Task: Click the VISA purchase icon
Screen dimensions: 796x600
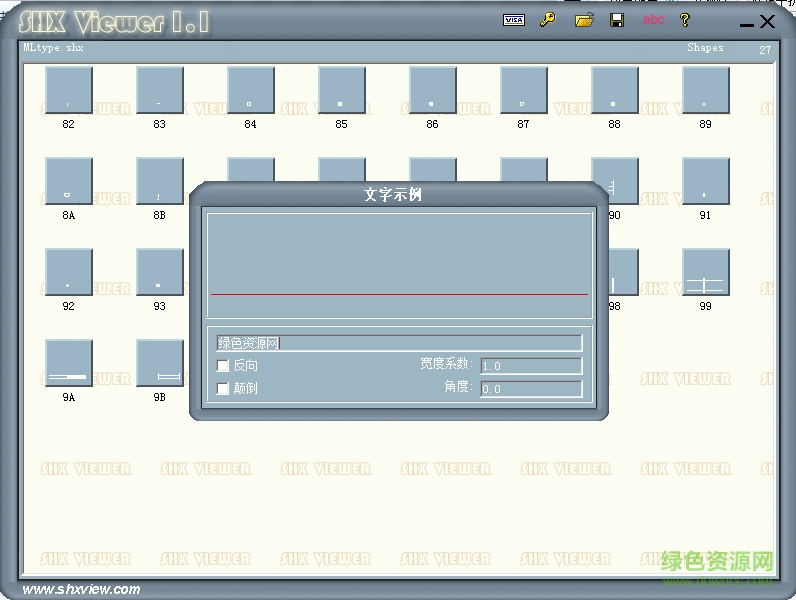Action: [513, 20]
